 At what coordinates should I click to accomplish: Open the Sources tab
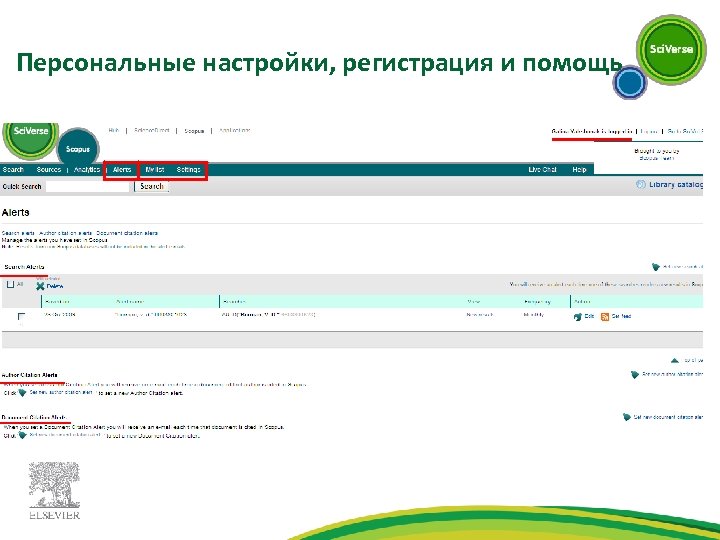pos(49,169)
